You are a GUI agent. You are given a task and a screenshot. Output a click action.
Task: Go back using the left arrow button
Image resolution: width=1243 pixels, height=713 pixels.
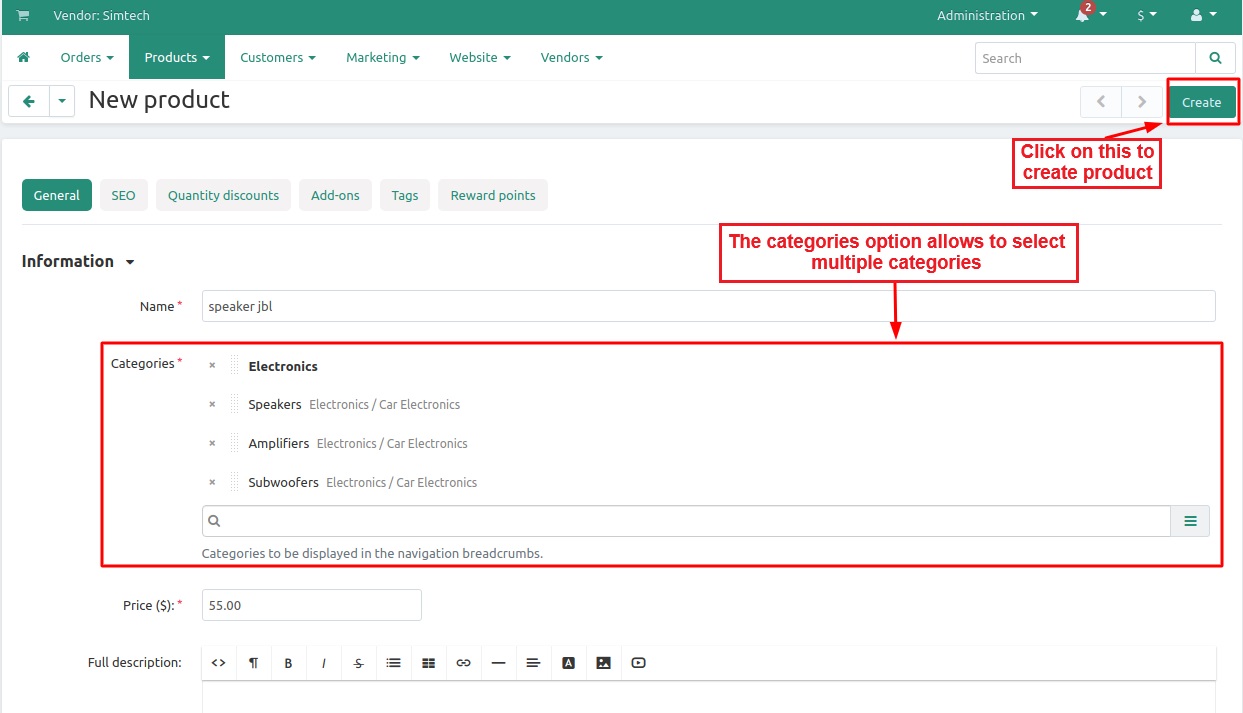point(29,101)
